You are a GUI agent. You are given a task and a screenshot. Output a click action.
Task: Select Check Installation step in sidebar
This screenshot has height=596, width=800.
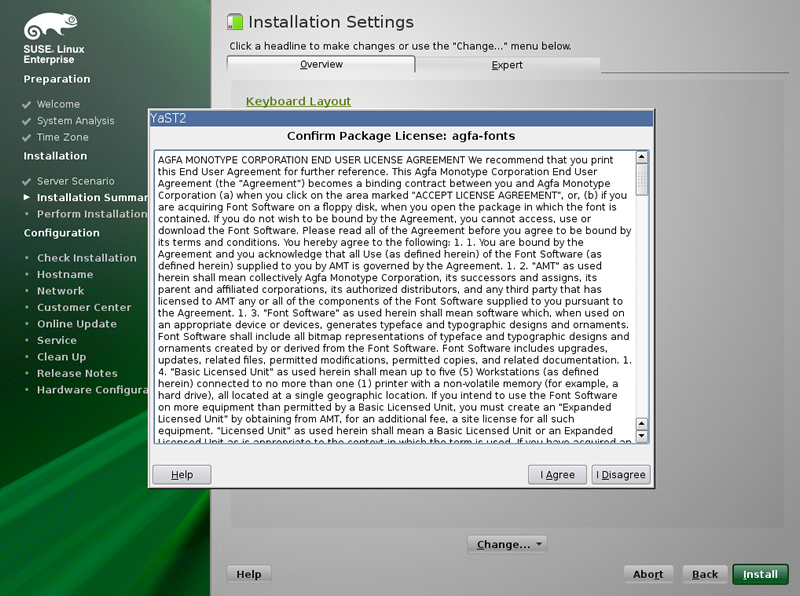pyautogui.click(x=87, y=258)
